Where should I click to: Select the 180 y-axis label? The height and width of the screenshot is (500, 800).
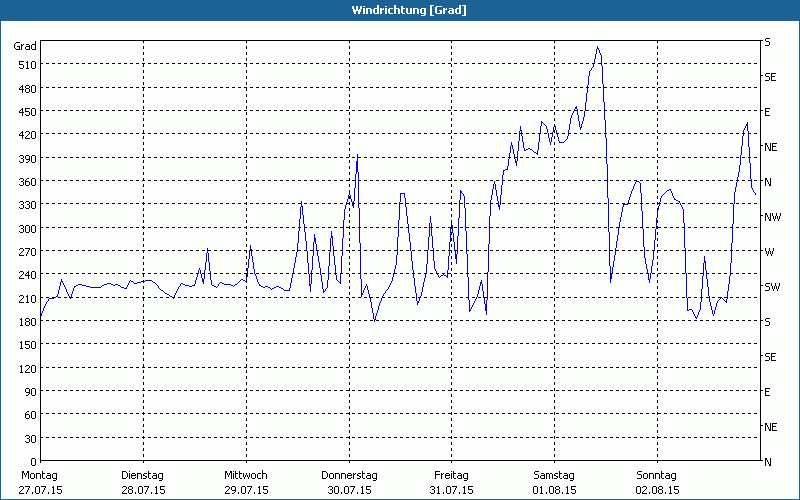click(27, 322)
